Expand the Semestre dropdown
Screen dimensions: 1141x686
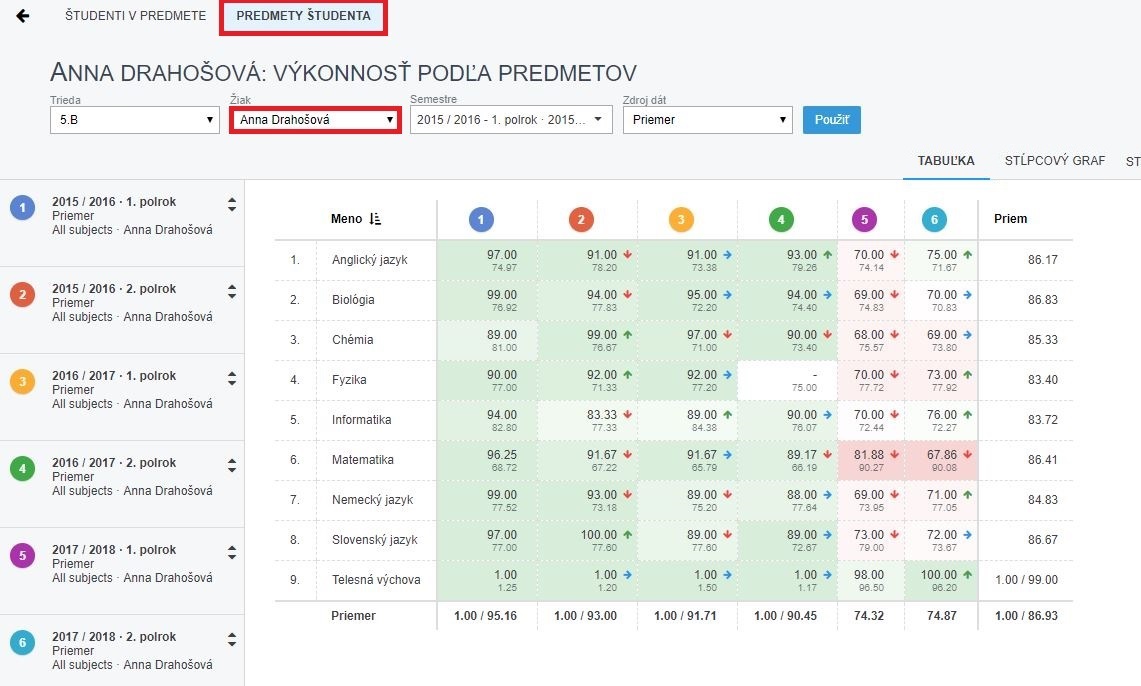510,120
